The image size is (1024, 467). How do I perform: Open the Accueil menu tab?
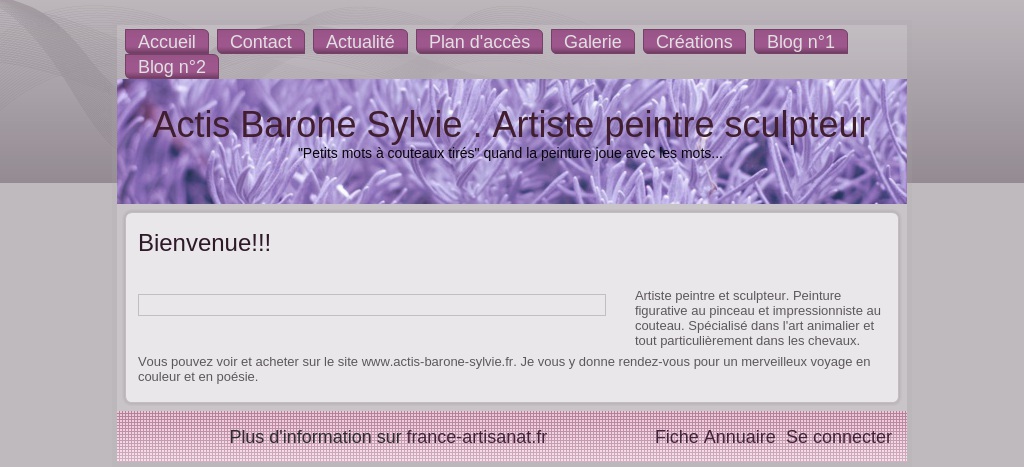click(x=167, y=42)
